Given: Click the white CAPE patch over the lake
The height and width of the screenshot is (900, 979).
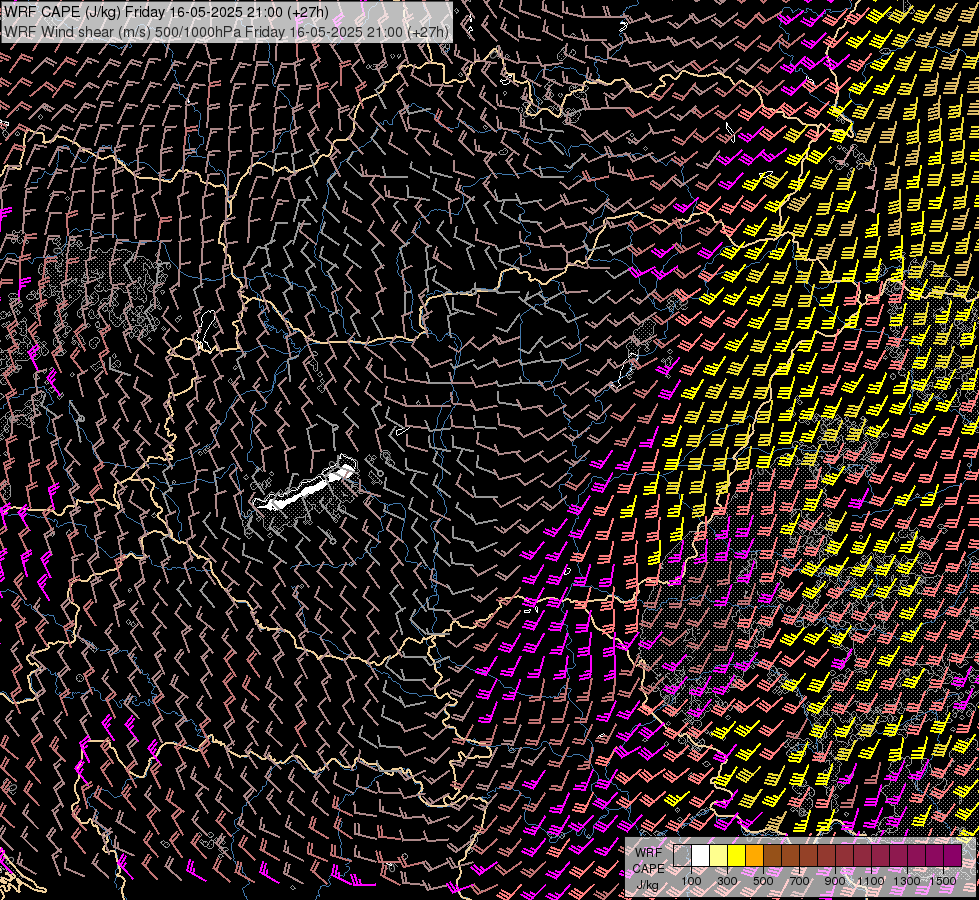Looking at the screenshot, I should [305, 490].
